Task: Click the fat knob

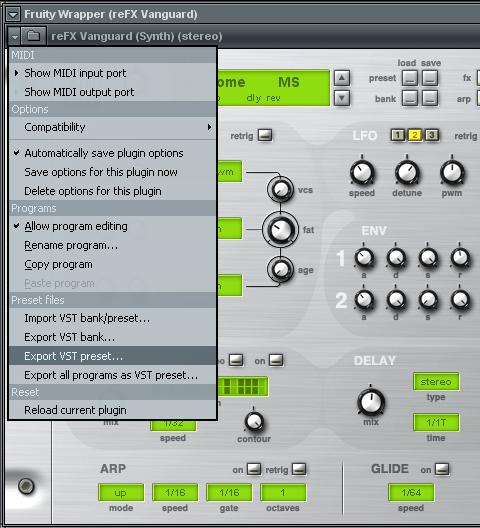Action: pos(280,230)
